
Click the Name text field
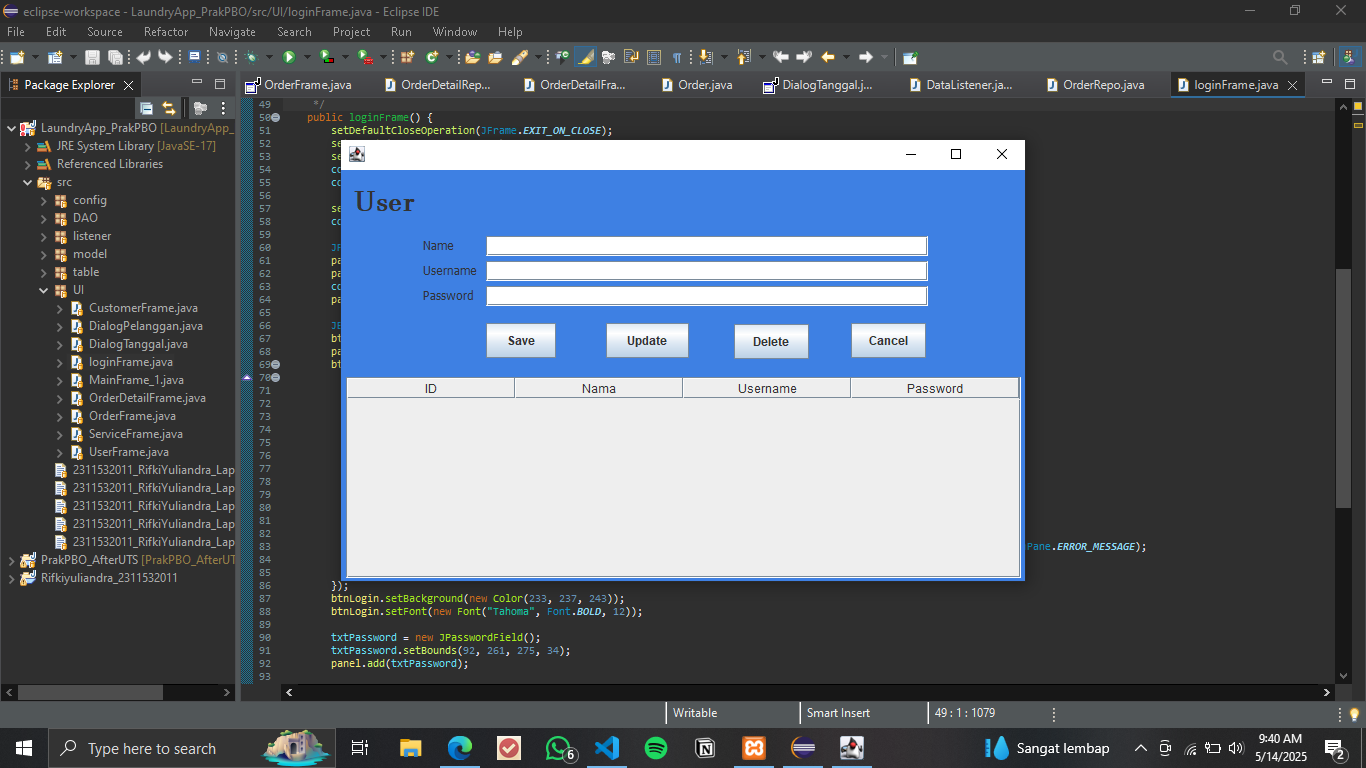[x=706, y=246]
